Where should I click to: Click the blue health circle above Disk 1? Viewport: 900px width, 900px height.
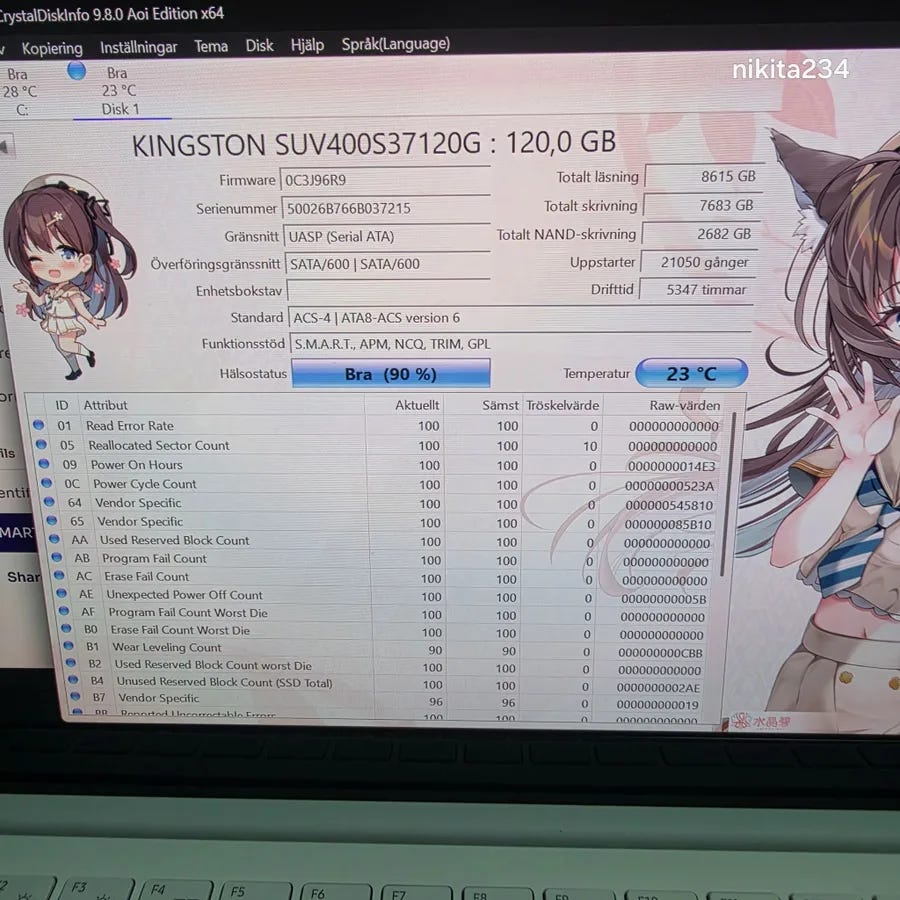pyautogui.click(x=76, y=71)
